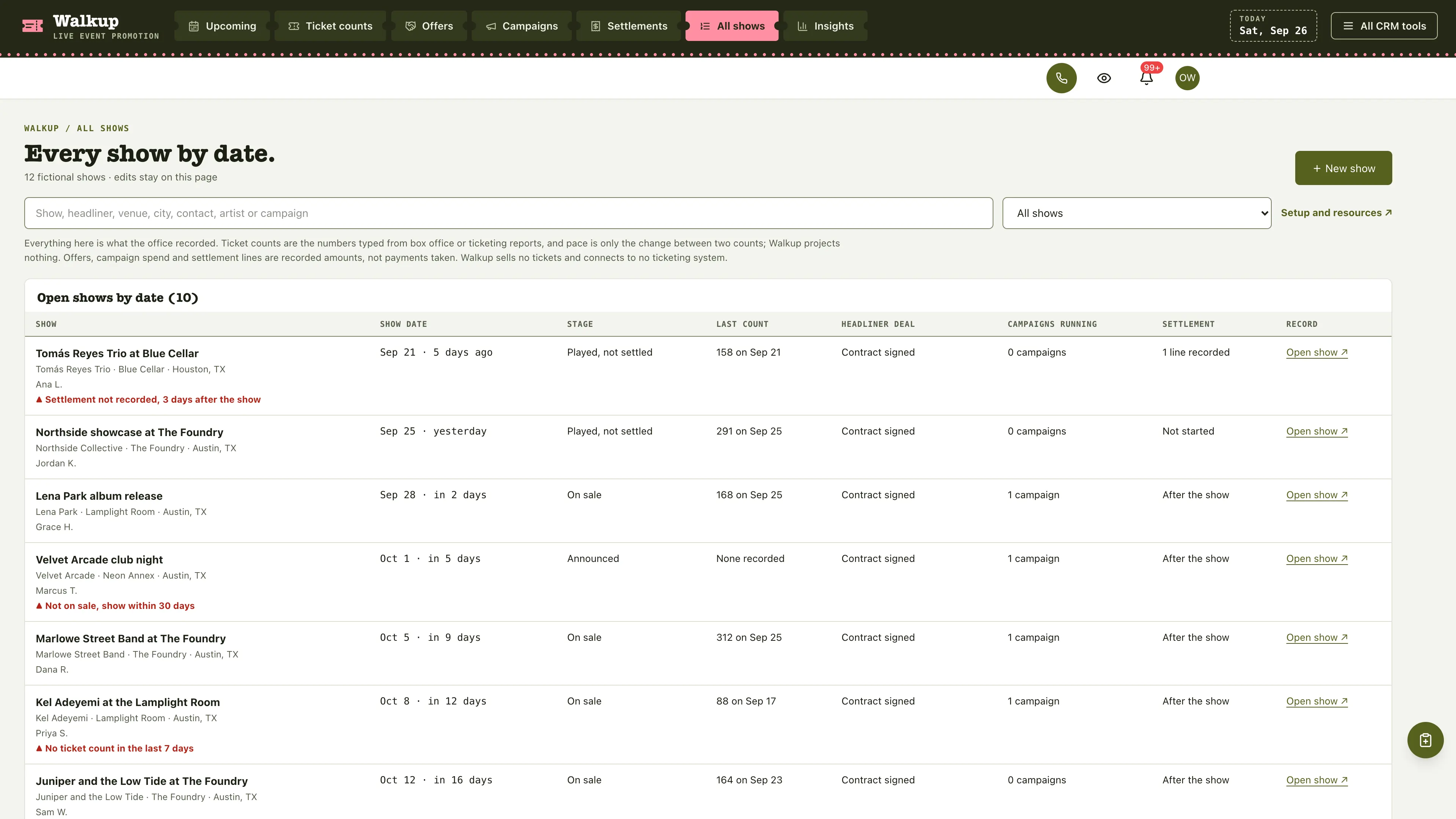Open the All CRM tools menu

click(x=1384, y=26)
